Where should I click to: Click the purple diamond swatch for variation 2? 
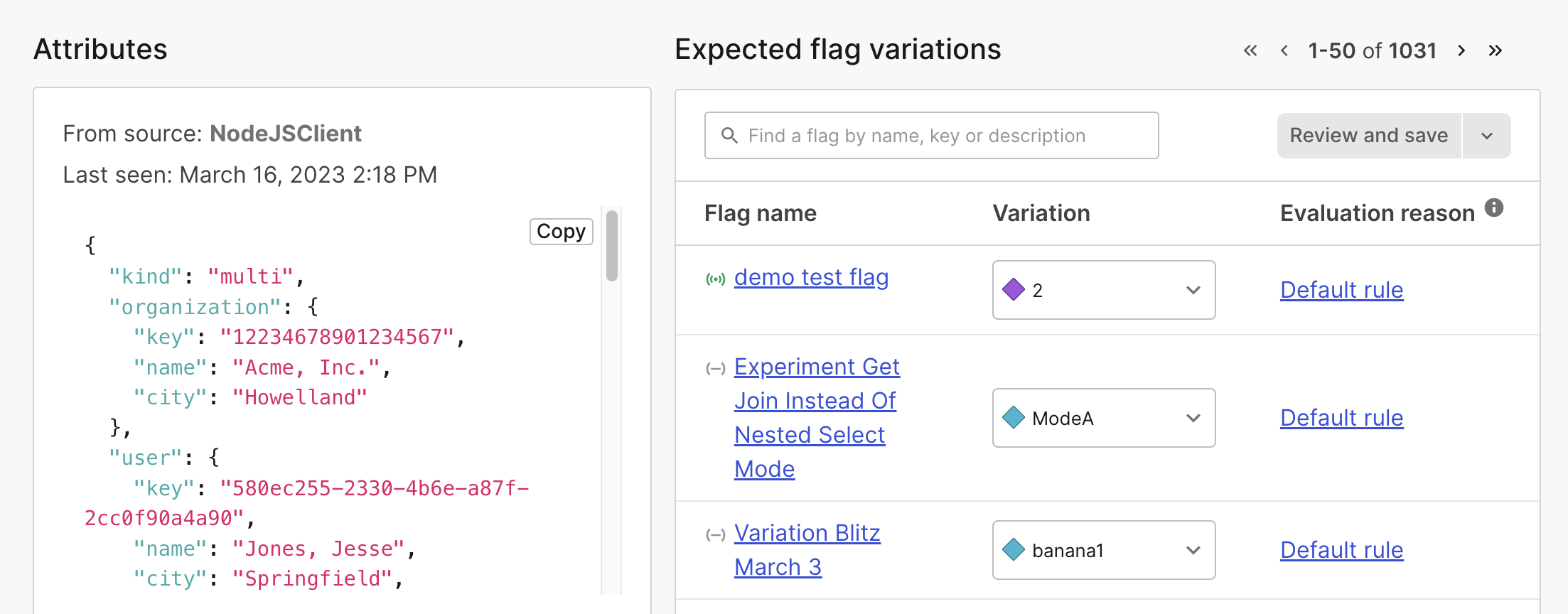coord(1014,290)
